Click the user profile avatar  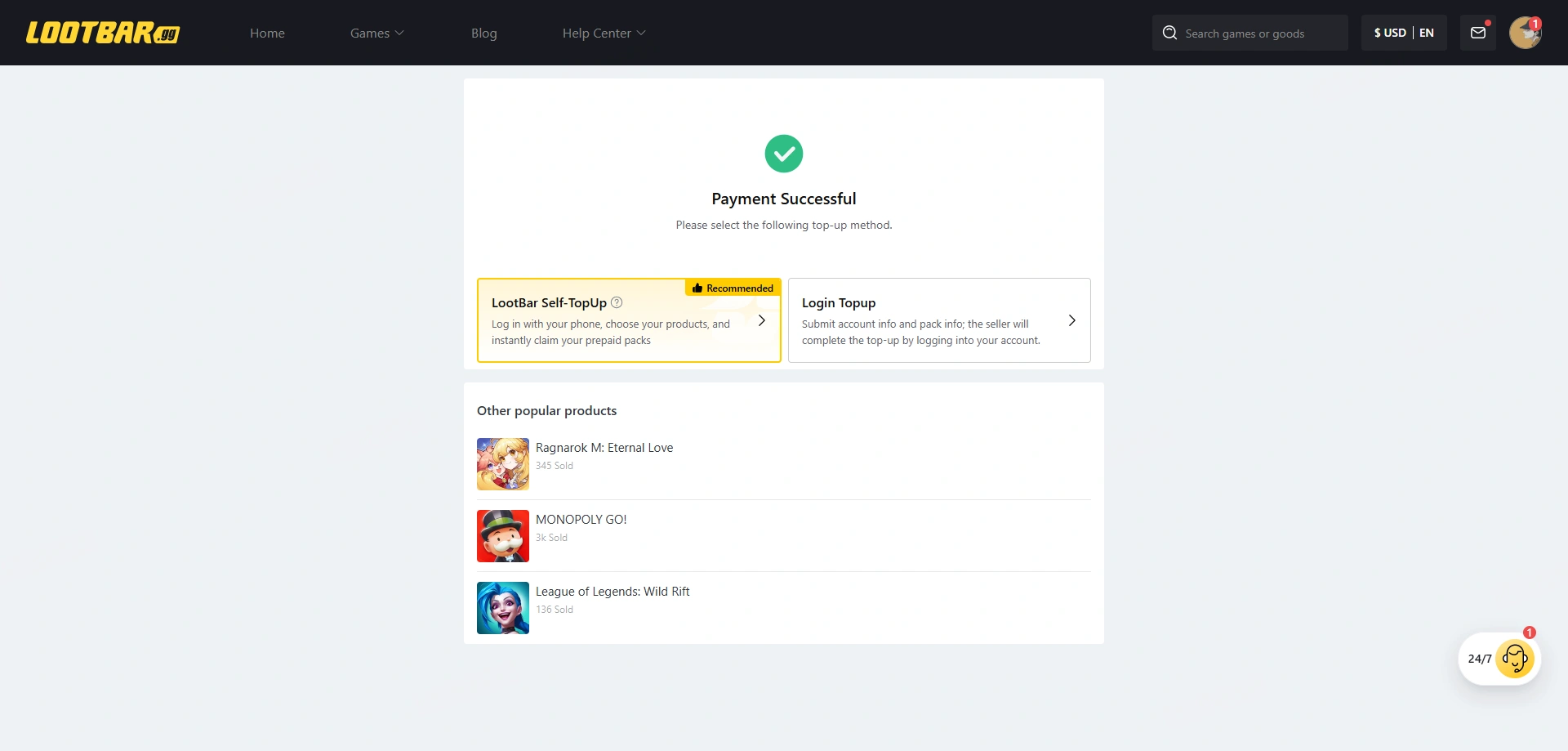[1526, 33]
